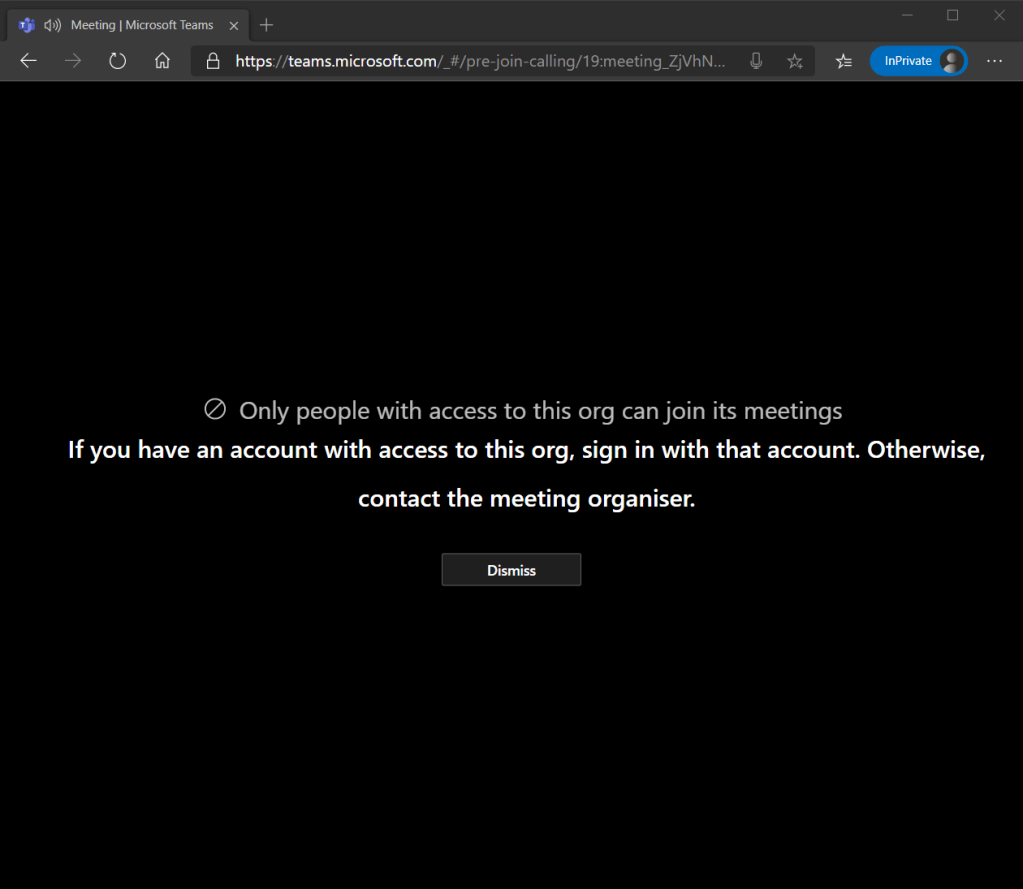Open a new tab with the plus button
The image size is (1023, 889).
pyautogui.click(x=266, y=25)
